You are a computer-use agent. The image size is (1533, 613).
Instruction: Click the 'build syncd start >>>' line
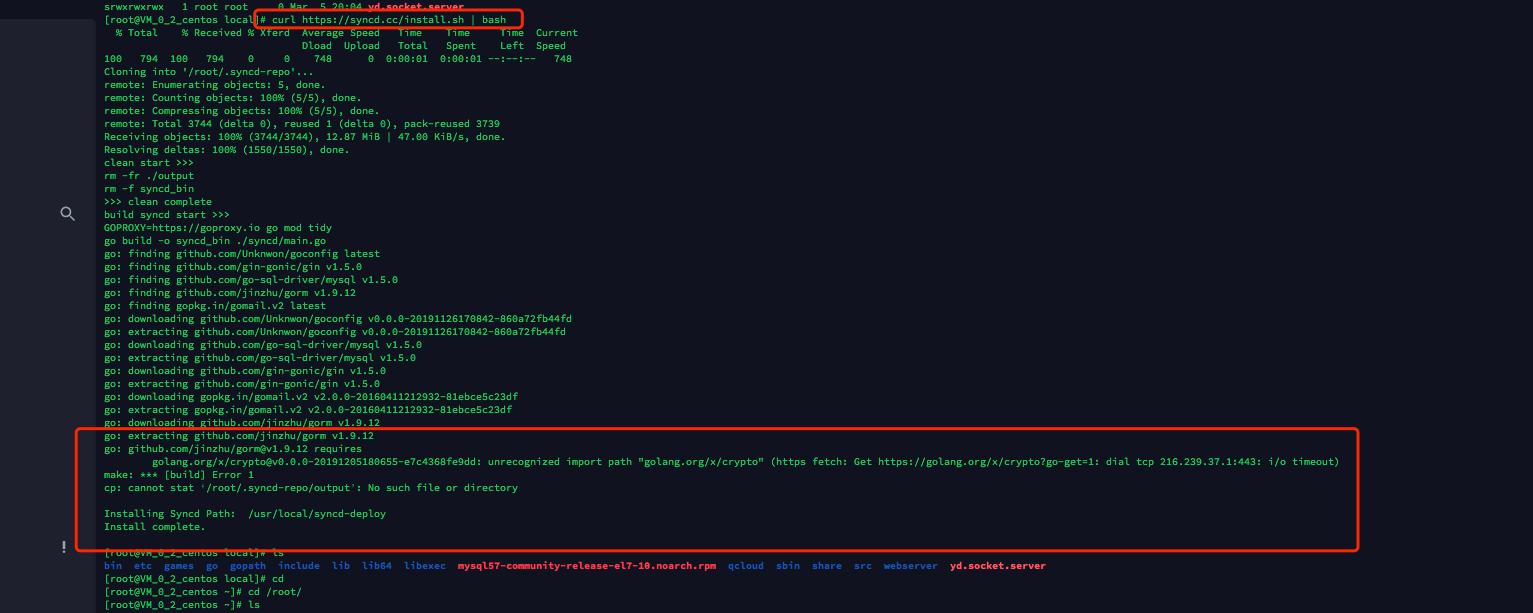pyautogui.click(x=167, y=215)
